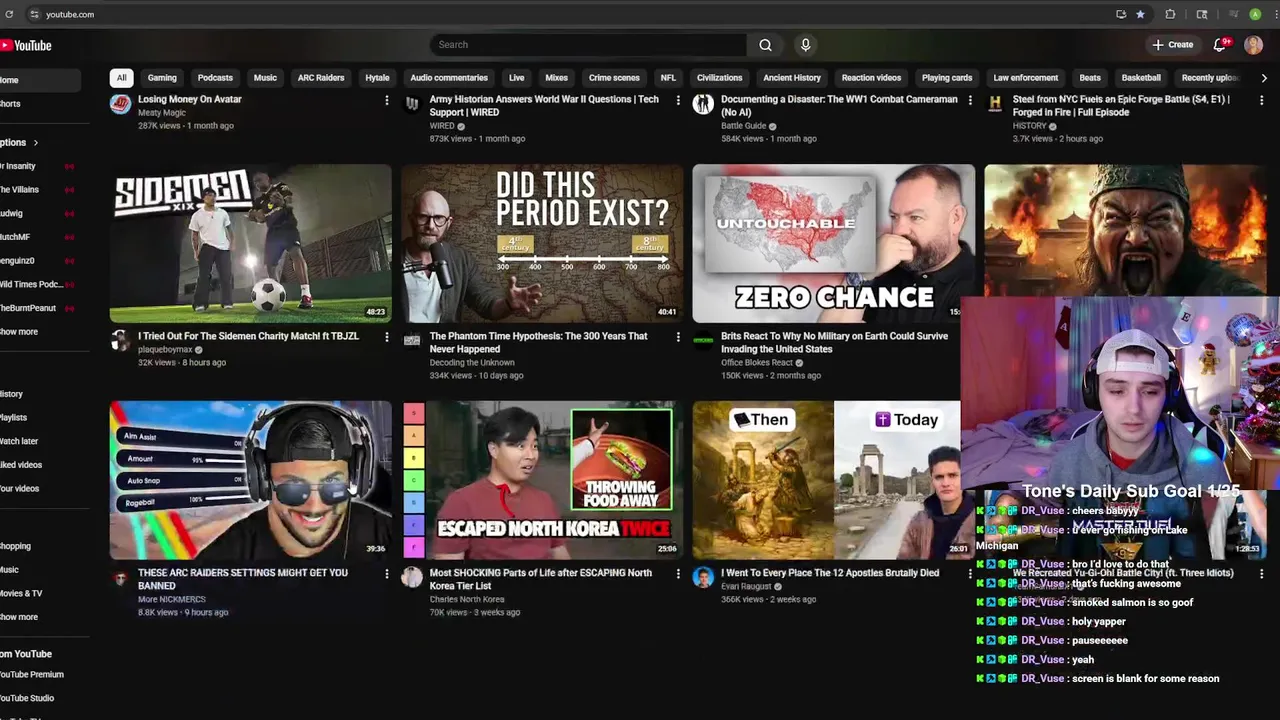
Task: Open HISTORY channel avatar
Action: 995,103
